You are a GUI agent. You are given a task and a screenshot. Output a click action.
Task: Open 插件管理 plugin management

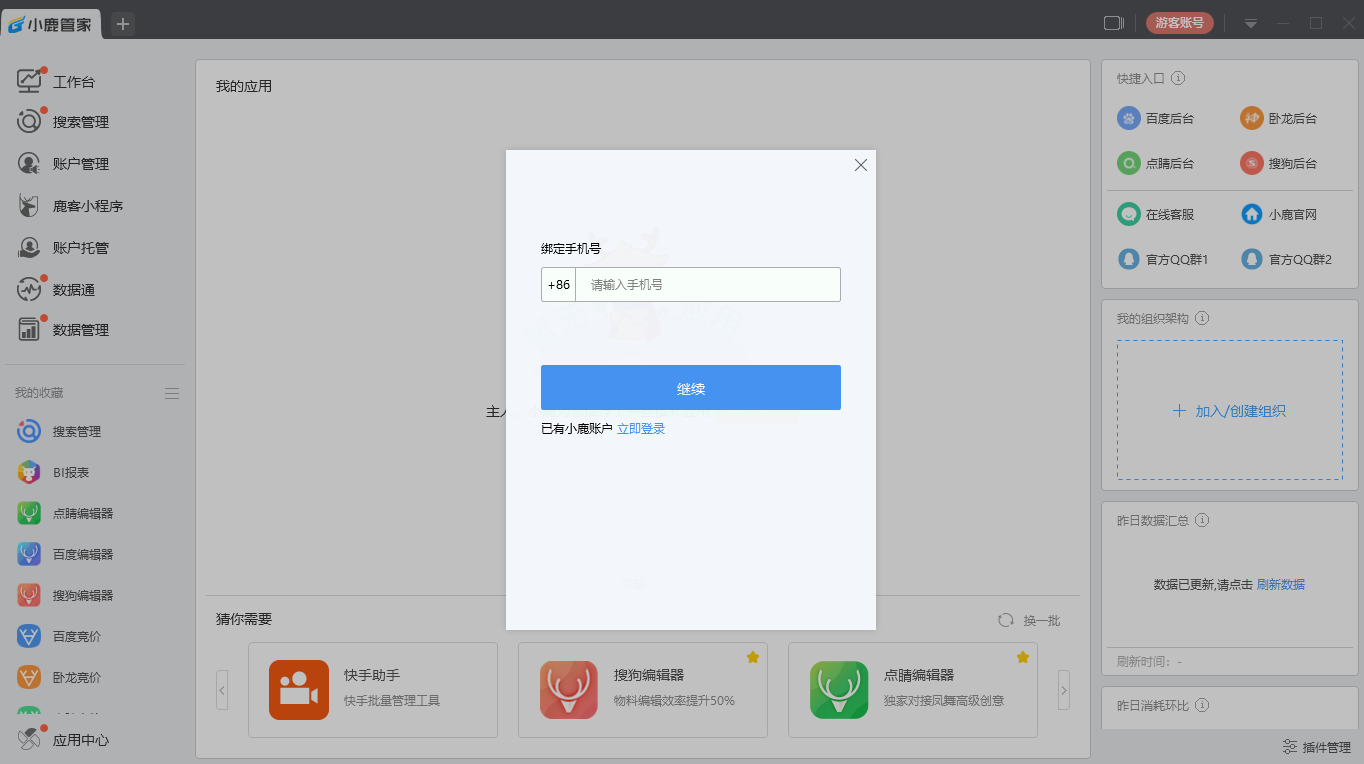(x=1316, y=747)
